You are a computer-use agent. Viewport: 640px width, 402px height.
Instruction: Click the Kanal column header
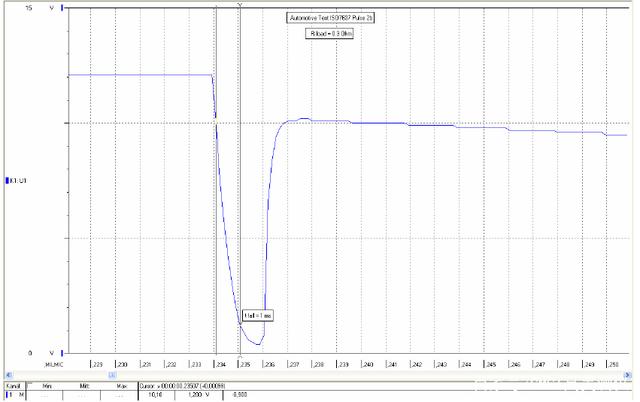[x=15, y=386]
